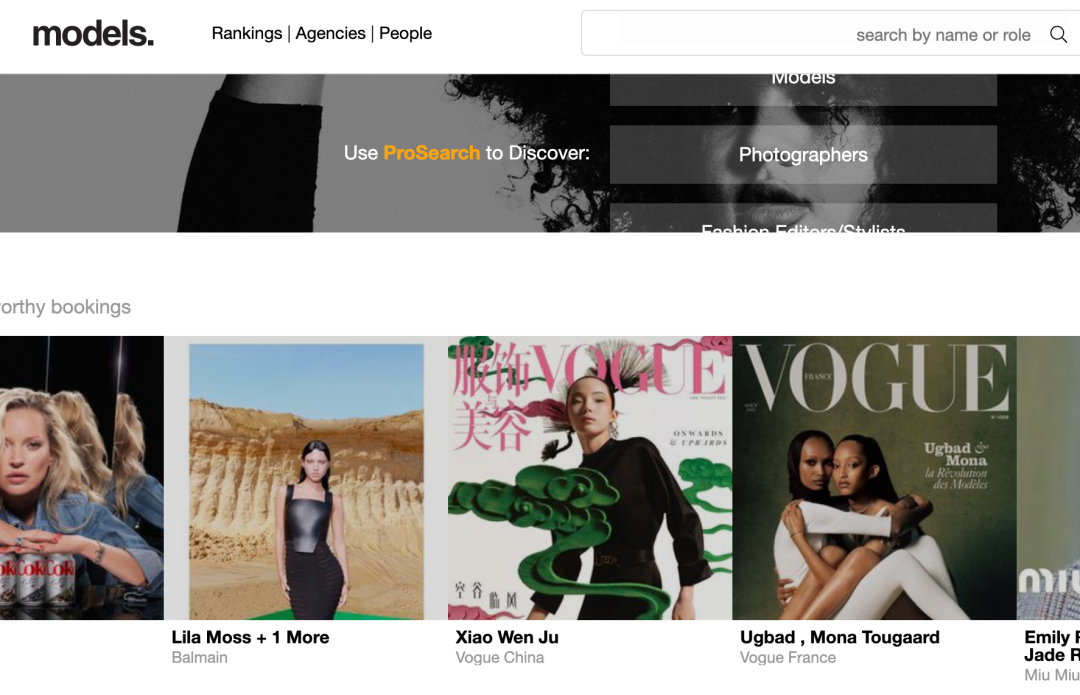Viewport: 1080px width, 695px height.
Task: Click the orange ProSearch text
Action: click(431, 153)
